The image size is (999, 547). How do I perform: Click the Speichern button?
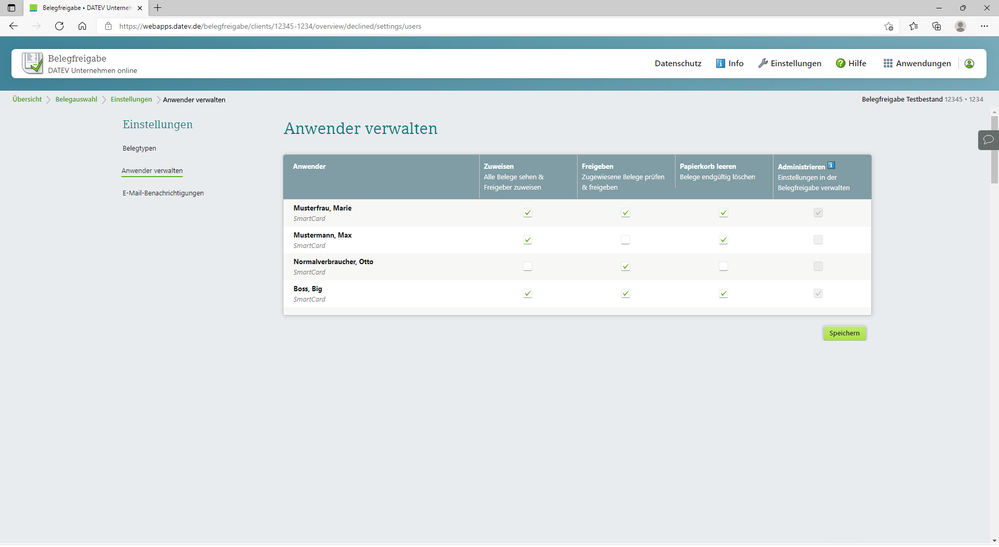click(844, 333)
